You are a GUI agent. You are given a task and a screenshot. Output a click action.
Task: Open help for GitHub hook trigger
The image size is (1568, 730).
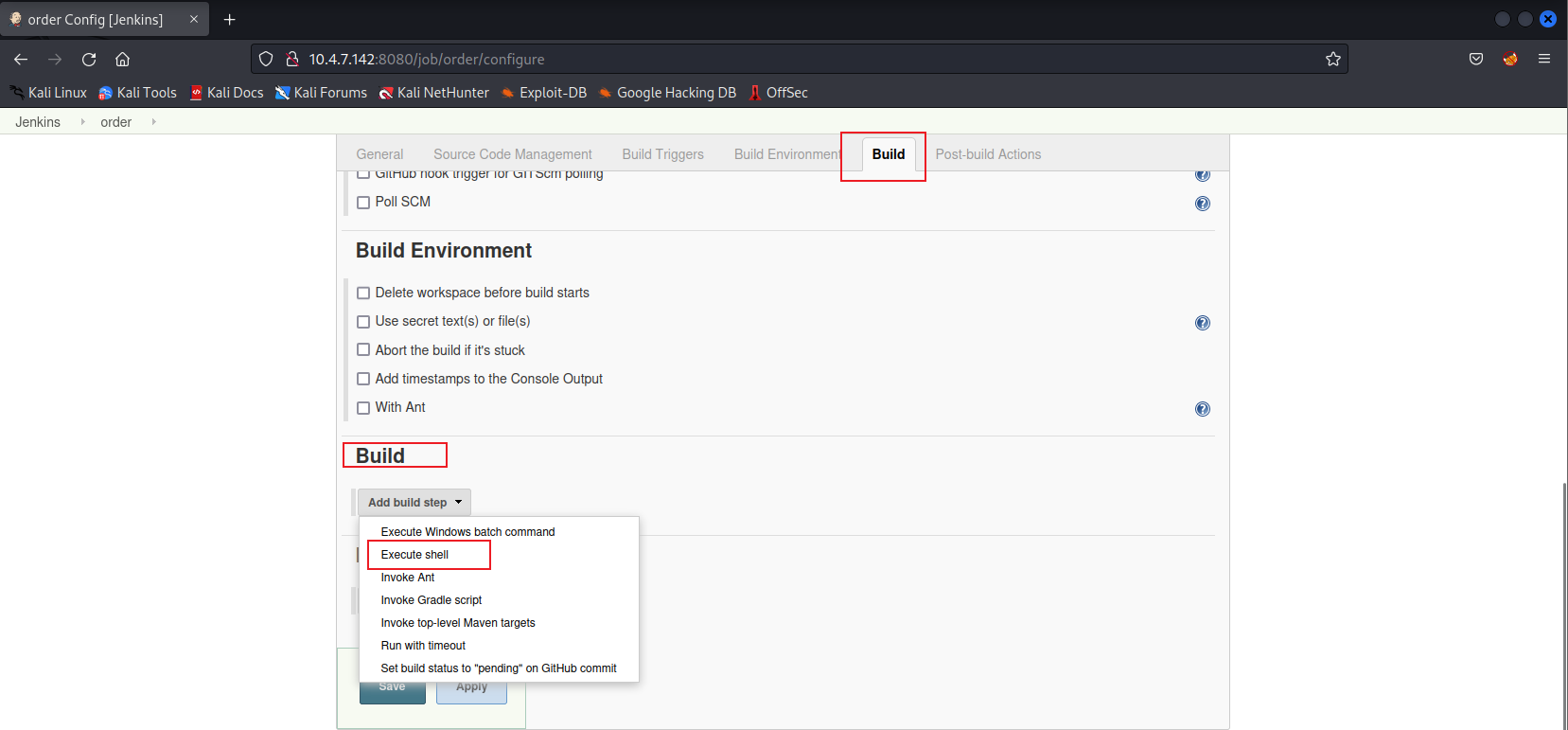(1203, 175)
